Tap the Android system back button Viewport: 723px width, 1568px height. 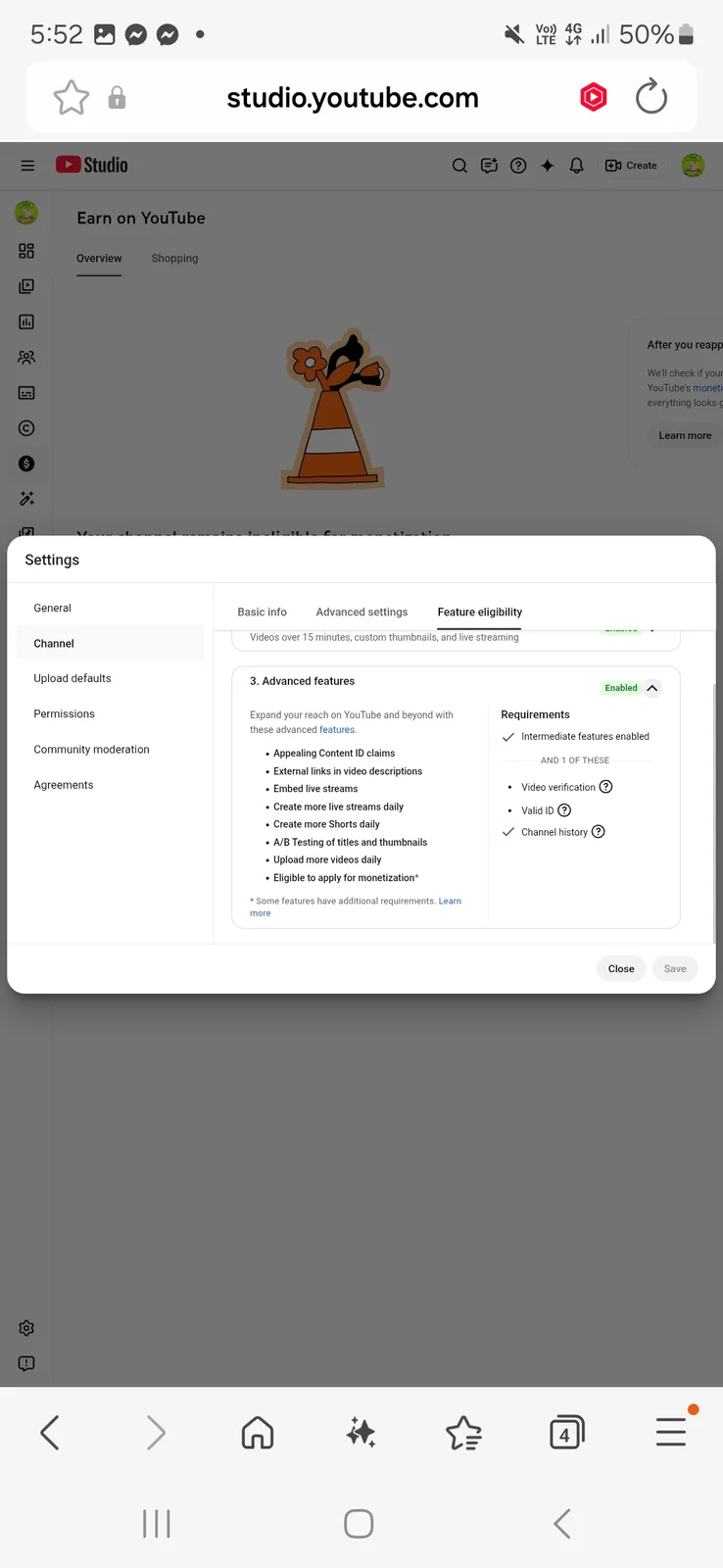[562, 1524]
